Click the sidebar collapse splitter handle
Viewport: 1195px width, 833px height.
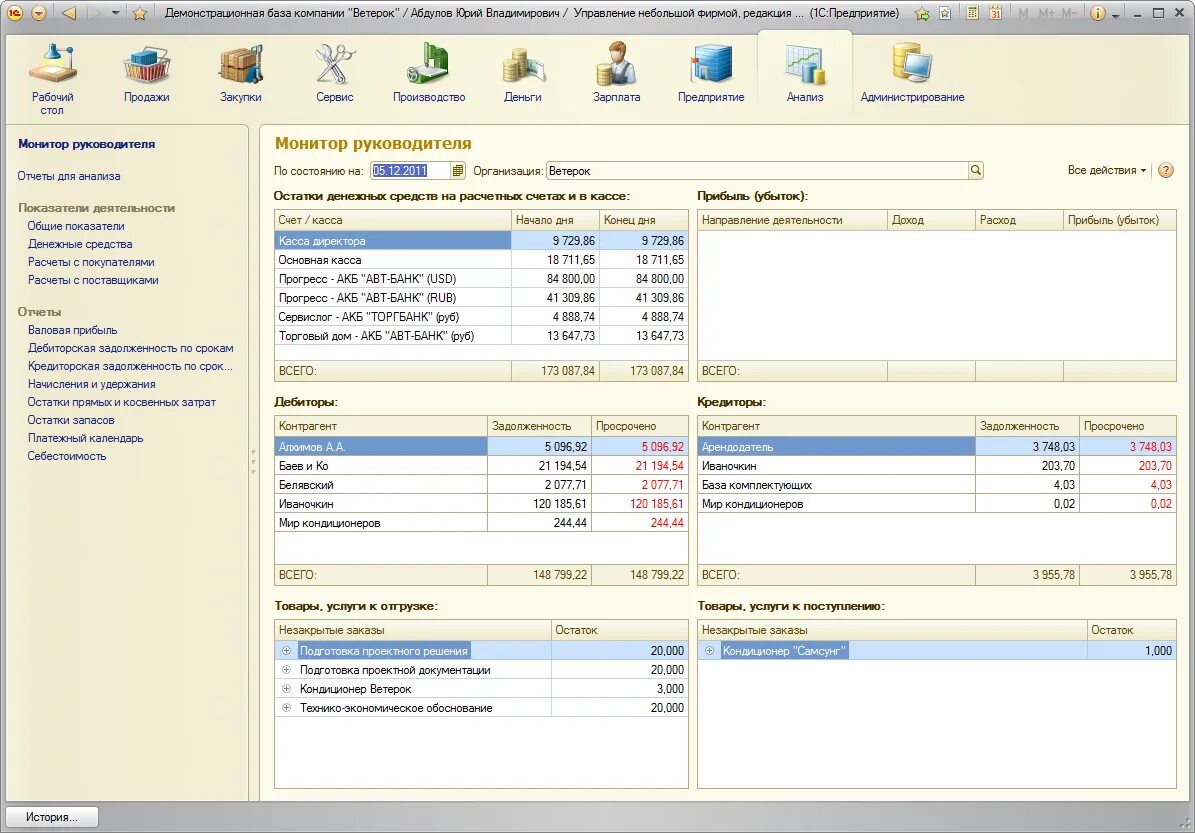[x=253, y=462]
